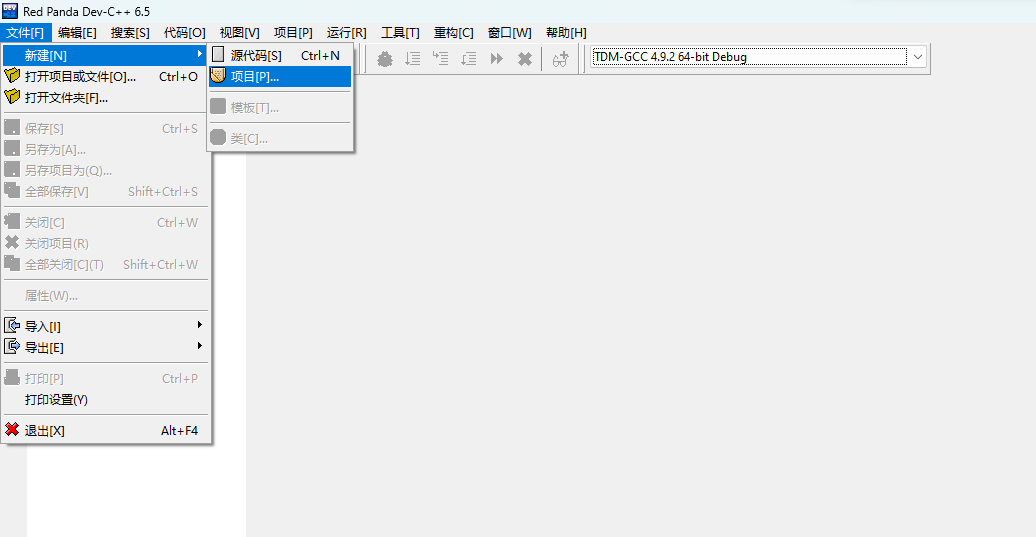Image resolution: width=1036 pixels, height=537 pixels.
Task: Click the disabled 打印[P] entry
Action: click(x=106, y=378)
